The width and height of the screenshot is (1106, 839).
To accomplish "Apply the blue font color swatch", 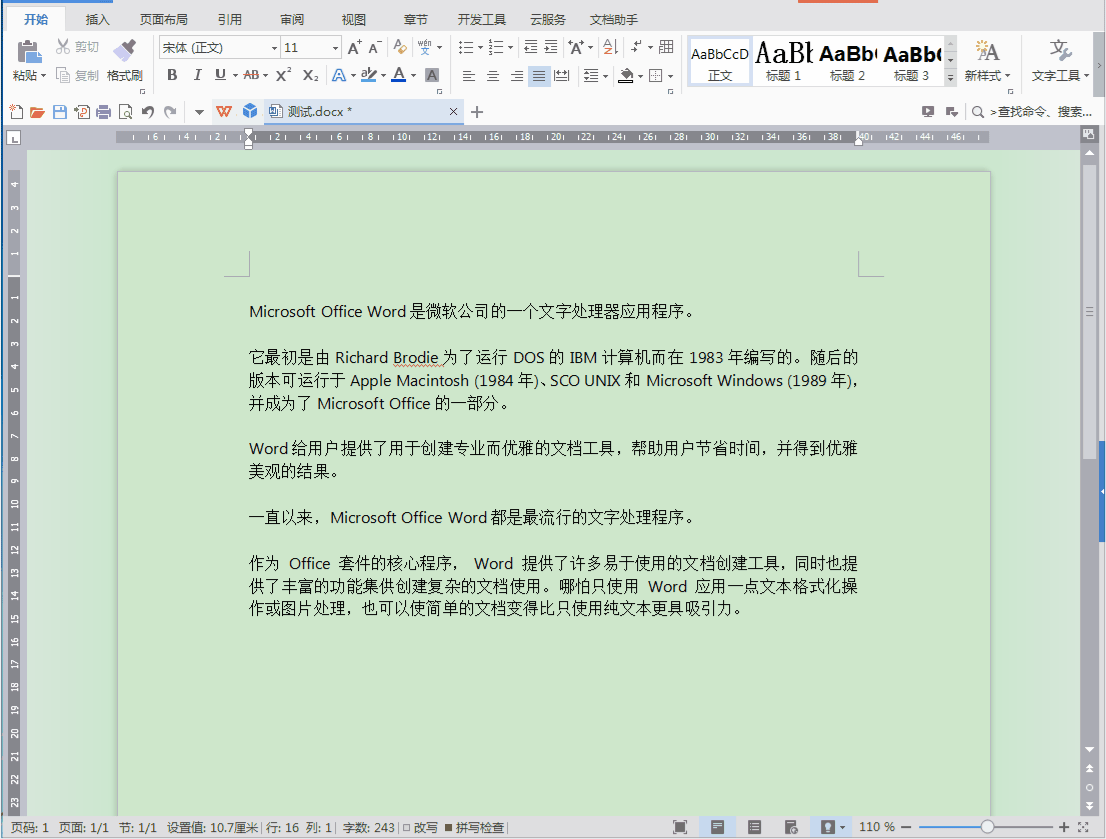I will 399,75.
